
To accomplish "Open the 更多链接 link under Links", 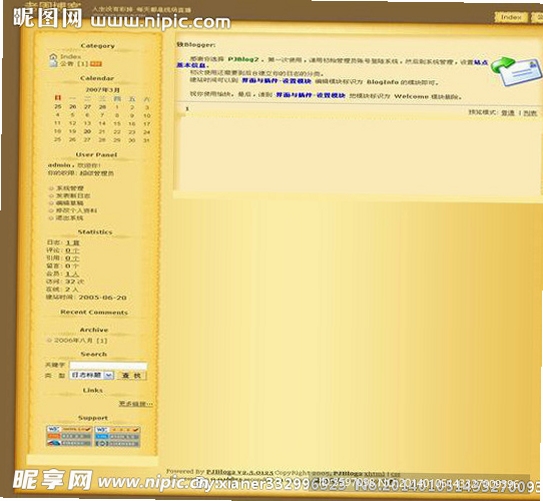I will click(135, 404).
